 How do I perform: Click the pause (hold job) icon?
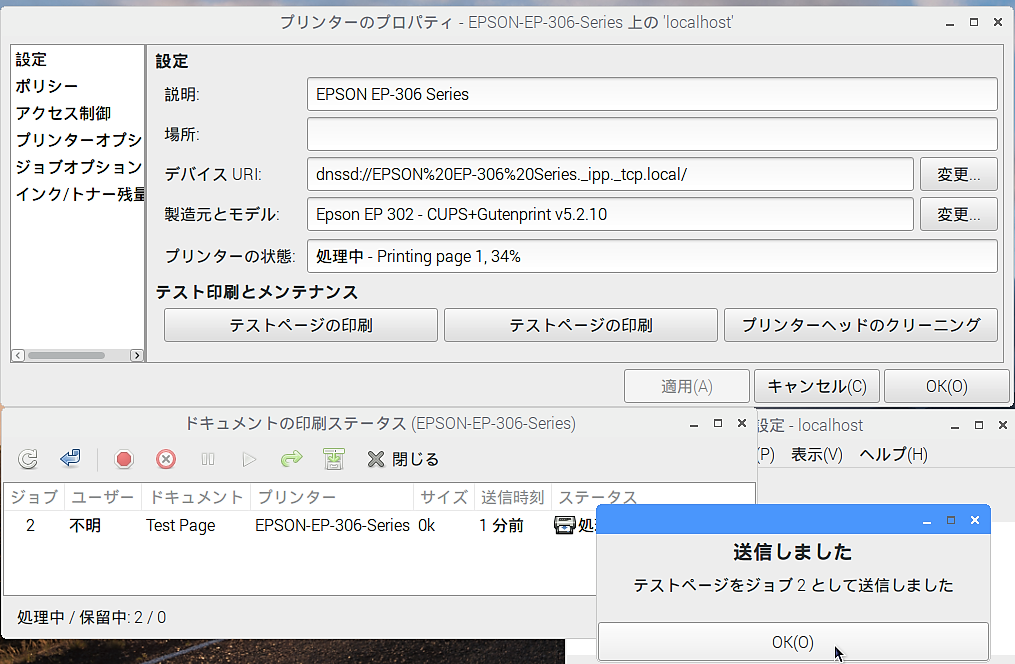[x=208, y=459]
